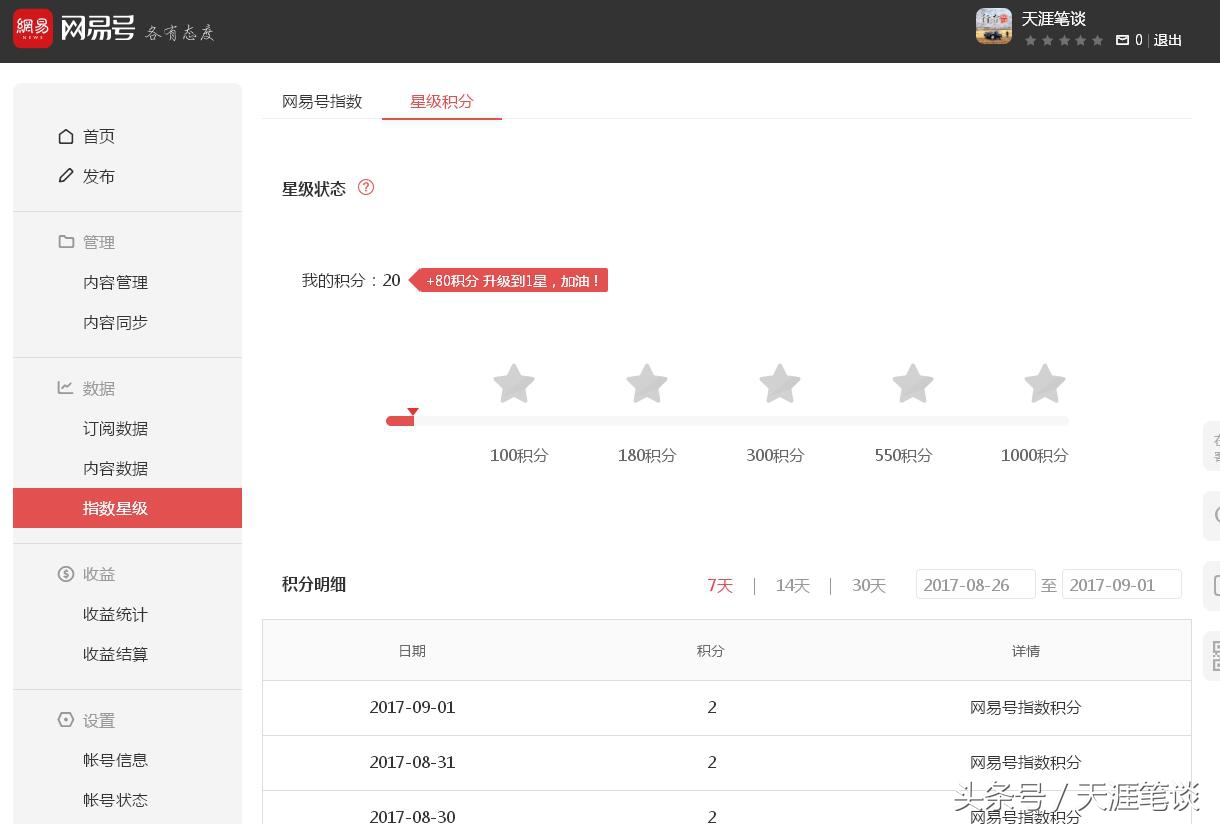Switch to the 网易号指数 tab
Image resolution: width=1220 pixels, height=824 pixels.
(321, 101)
